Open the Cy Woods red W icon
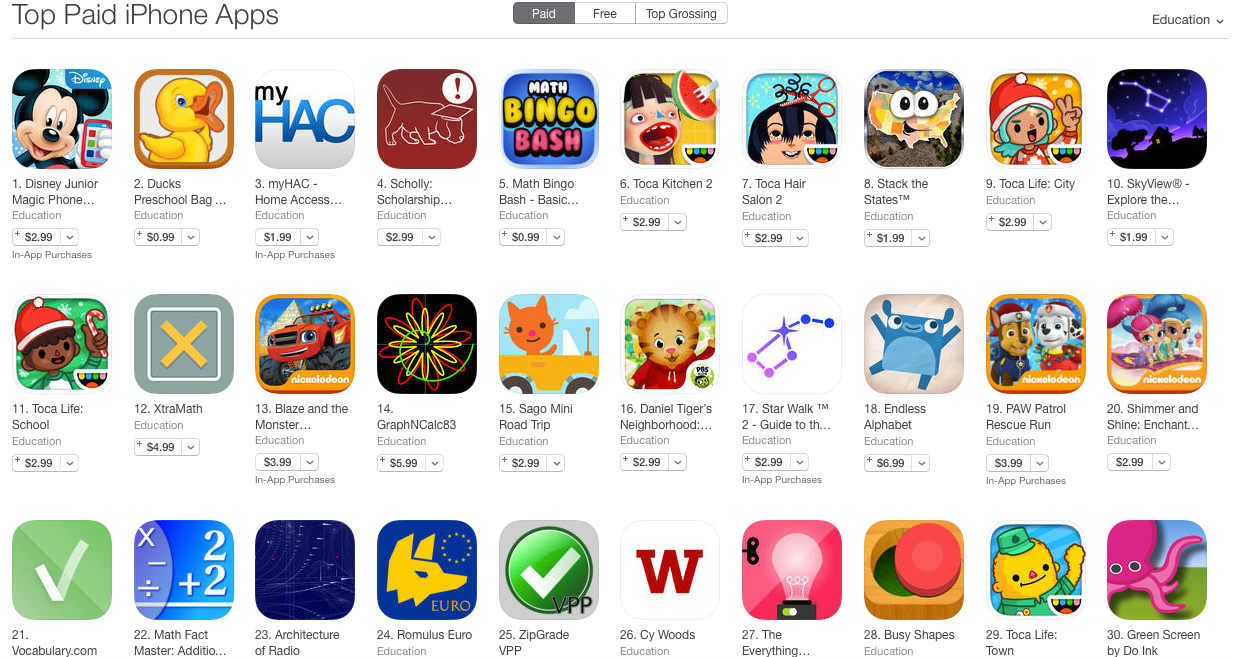1238x657 pixels. pos(670,570)
